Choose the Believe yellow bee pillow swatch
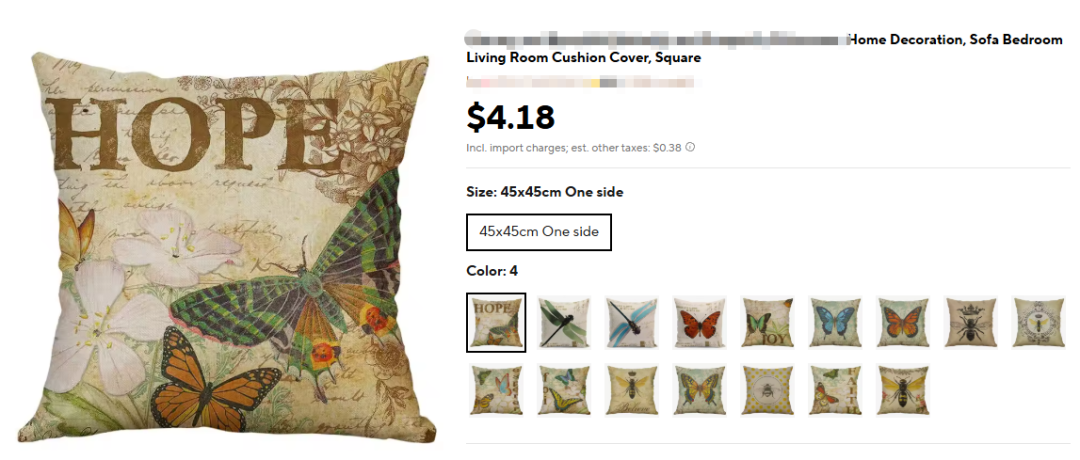The image size is (1080, 460). coord(632,390)
